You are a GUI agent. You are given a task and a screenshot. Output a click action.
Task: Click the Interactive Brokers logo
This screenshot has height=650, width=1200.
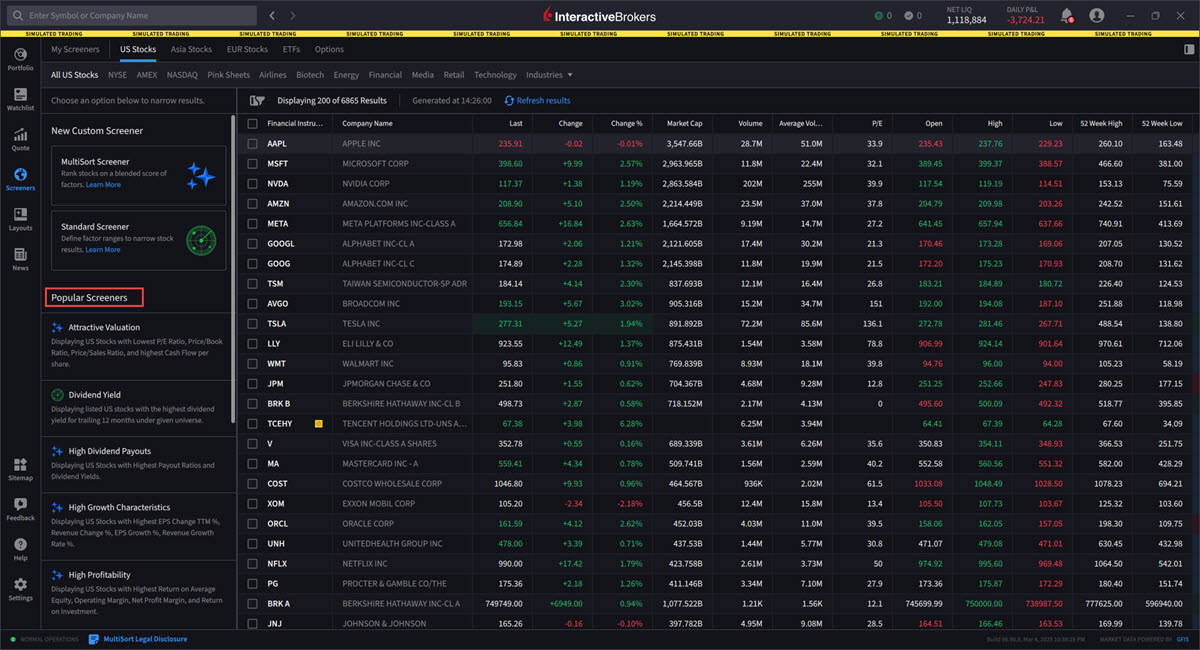point(599,16)
